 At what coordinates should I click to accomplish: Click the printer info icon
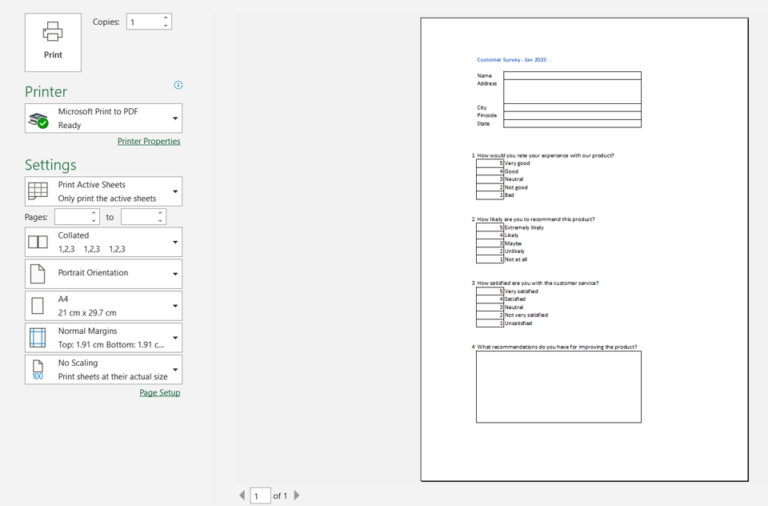click(x=178, y=85)
